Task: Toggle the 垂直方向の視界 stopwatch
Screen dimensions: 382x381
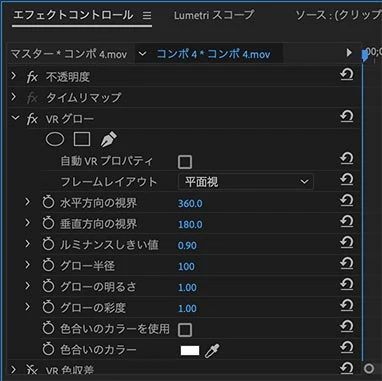Action: [x=48, y=223]
